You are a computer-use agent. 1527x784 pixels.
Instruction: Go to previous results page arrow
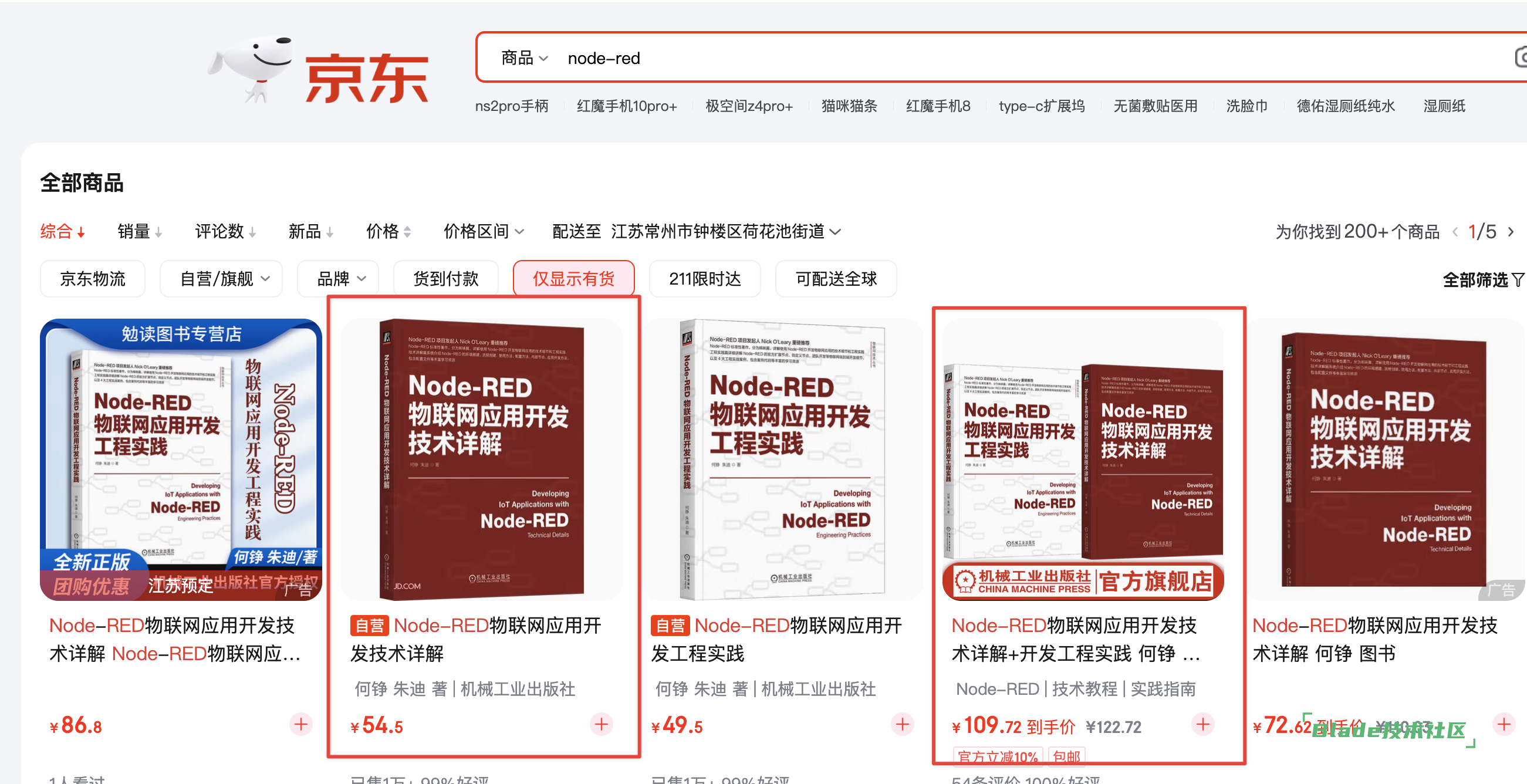point(1455,232)
